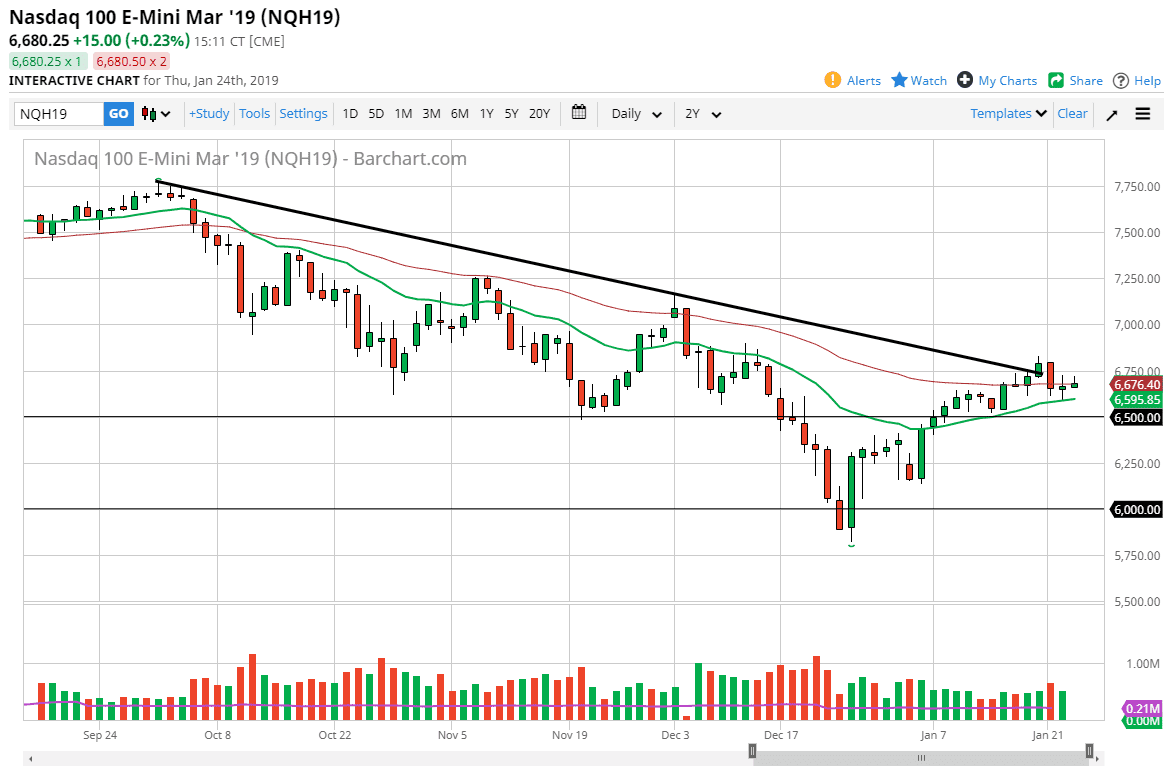1169x771 pixels.
Task: Open the Settings menu item
Action: pos(303,114)
